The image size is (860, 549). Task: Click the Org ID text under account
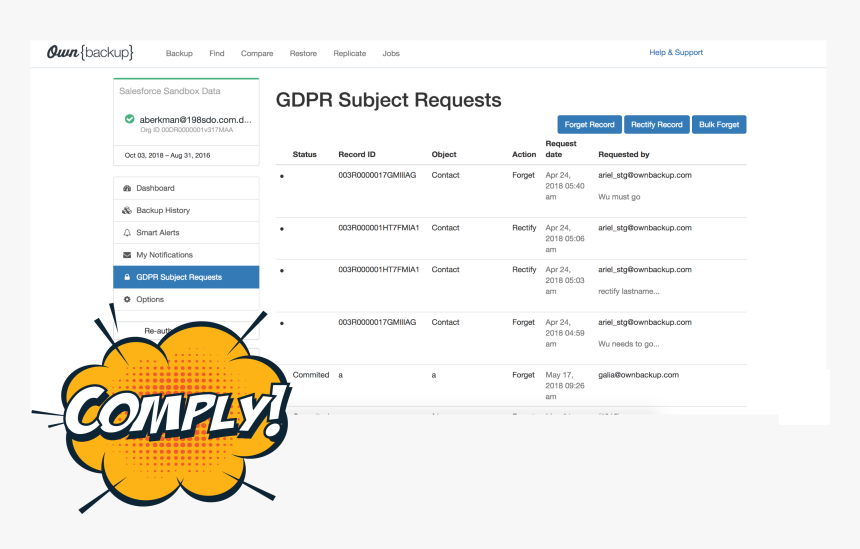(186, 130)
